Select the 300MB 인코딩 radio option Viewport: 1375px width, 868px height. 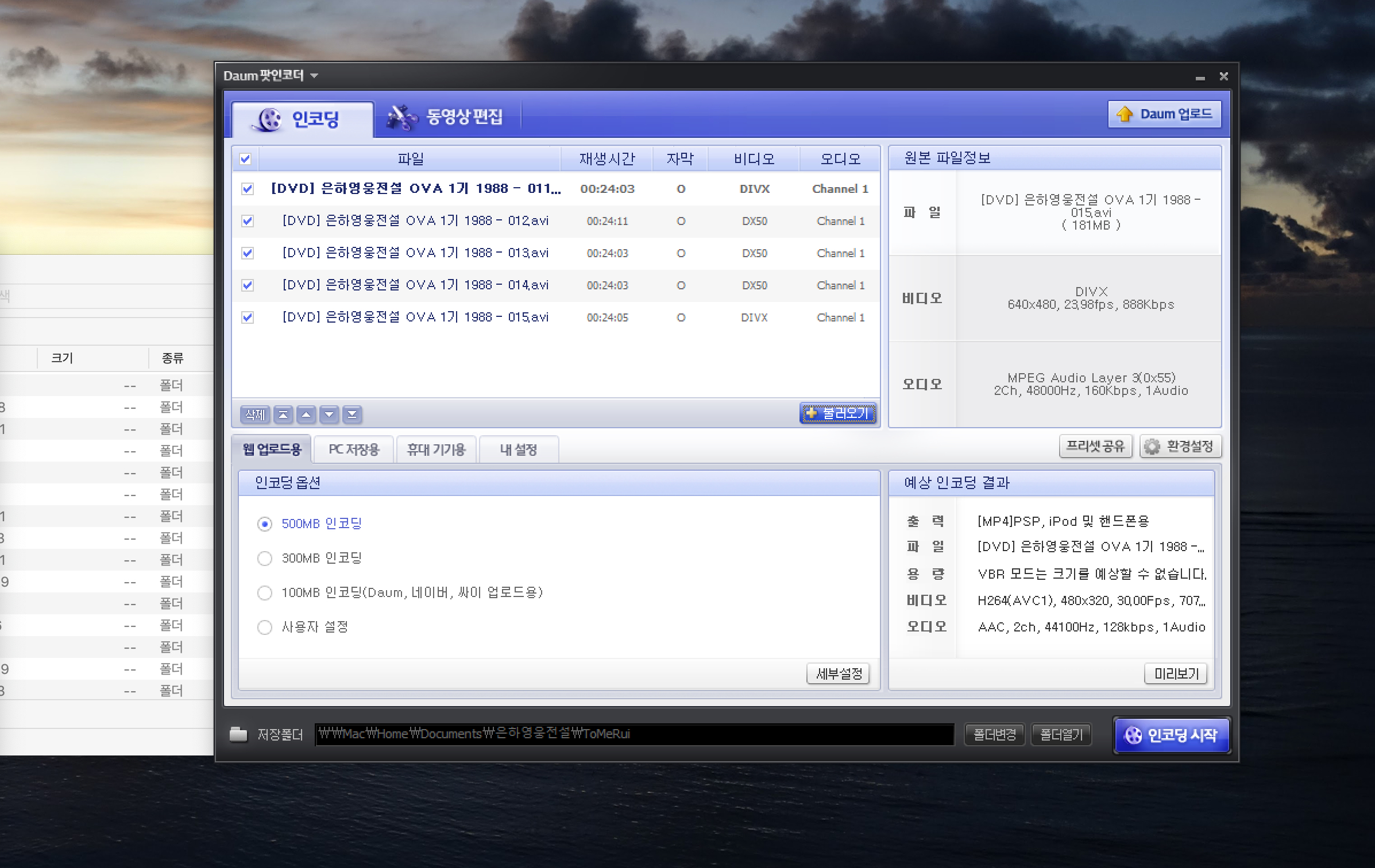coord(265,559)
